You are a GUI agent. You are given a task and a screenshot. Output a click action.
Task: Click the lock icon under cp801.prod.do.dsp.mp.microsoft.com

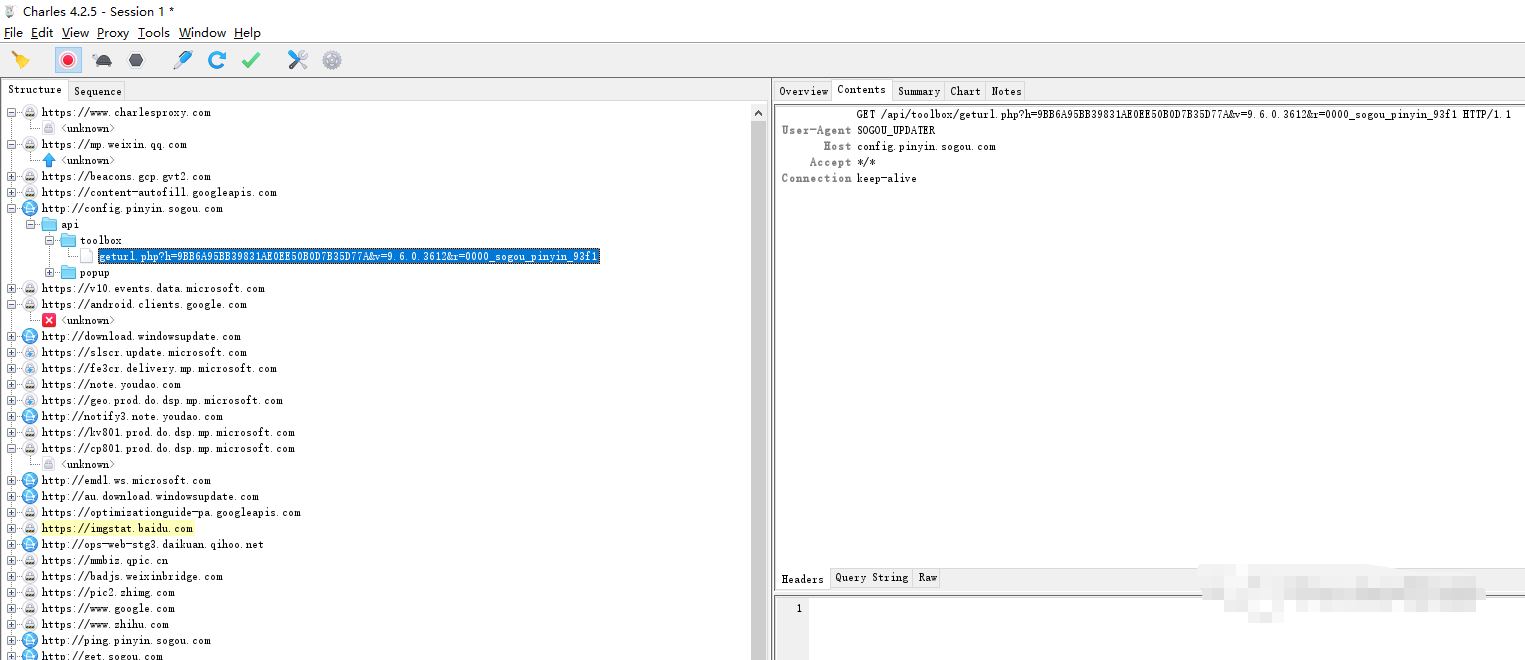point(49,464)
